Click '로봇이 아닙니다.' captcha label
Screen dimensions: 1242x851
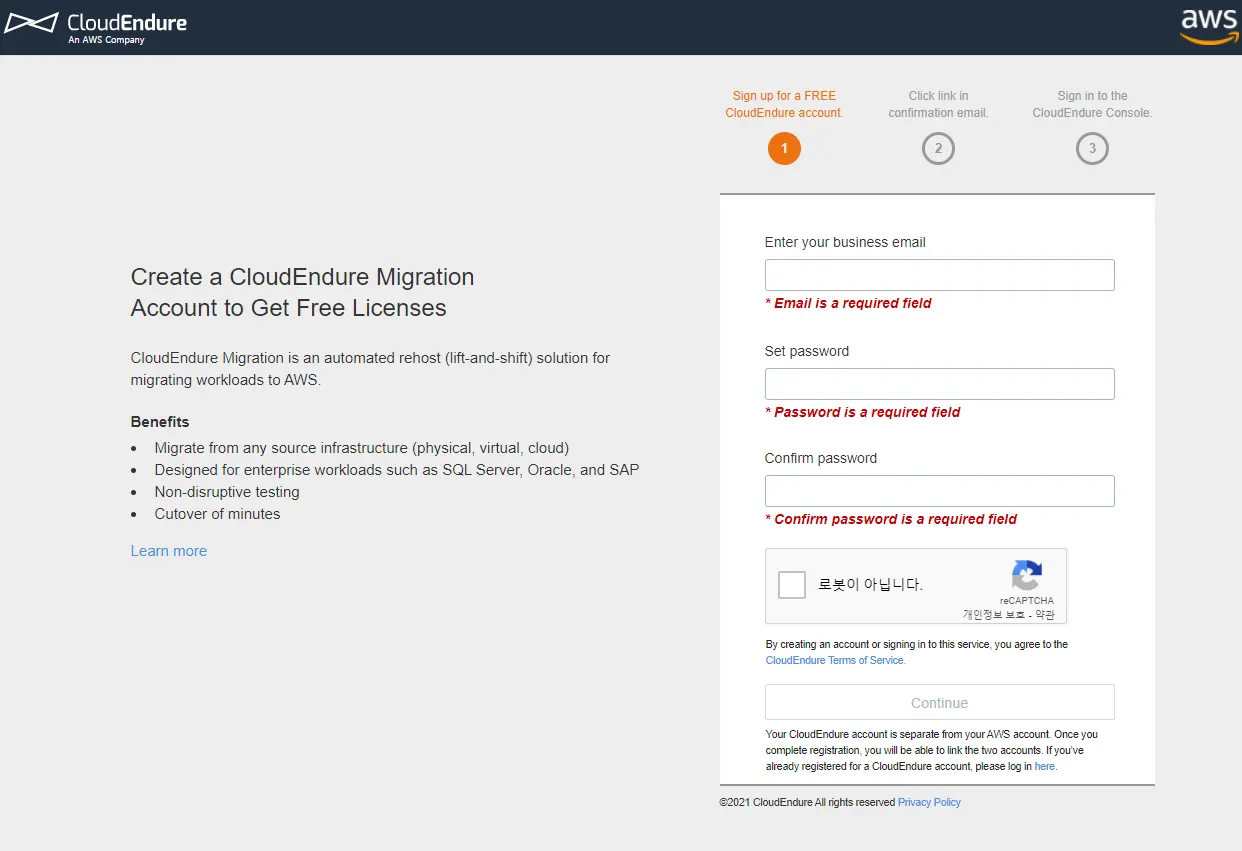pos(870,585)
